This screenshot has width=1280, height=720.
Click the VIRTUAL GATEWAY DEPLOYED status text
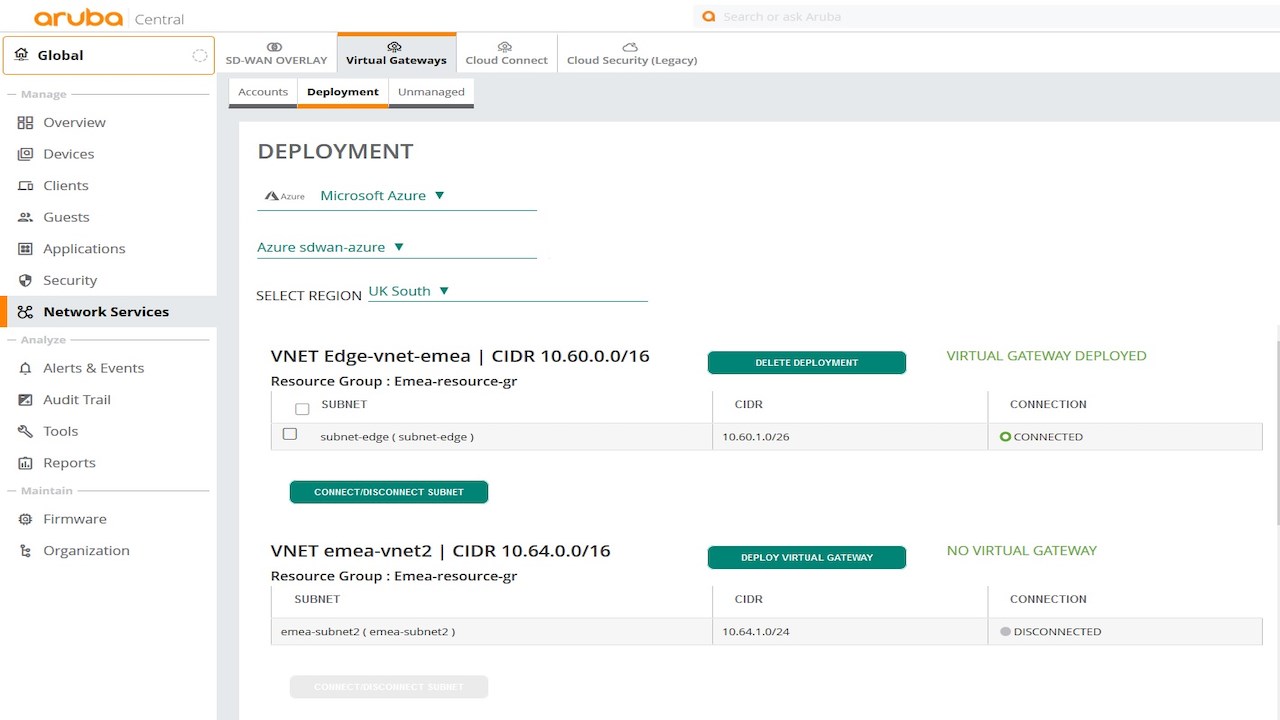pyautogui.click(x=1046, y=356)
